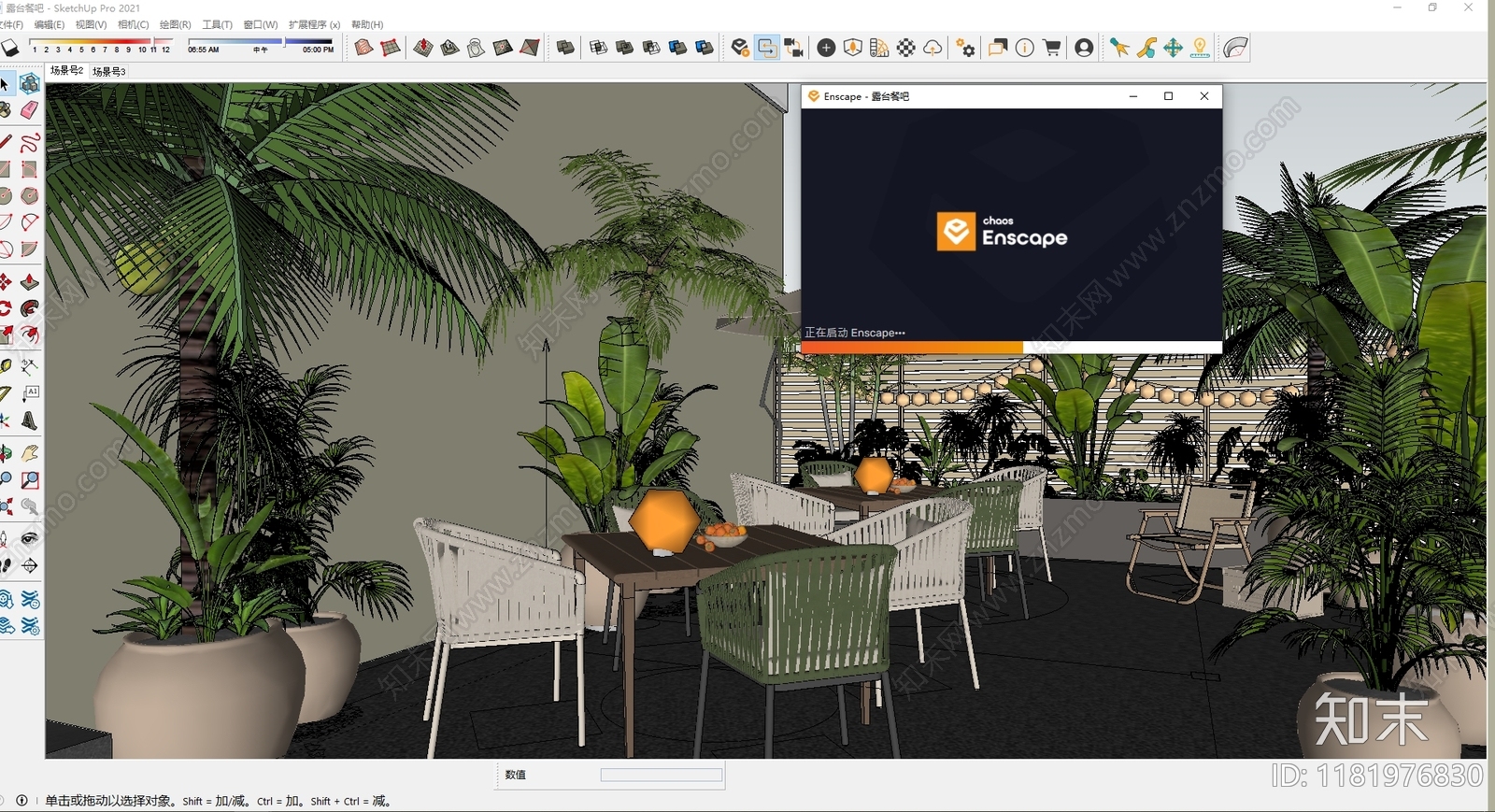The image size is (1495, 812).
Task: Click Enscape Objects plus icon
Action: pos(826,48)
